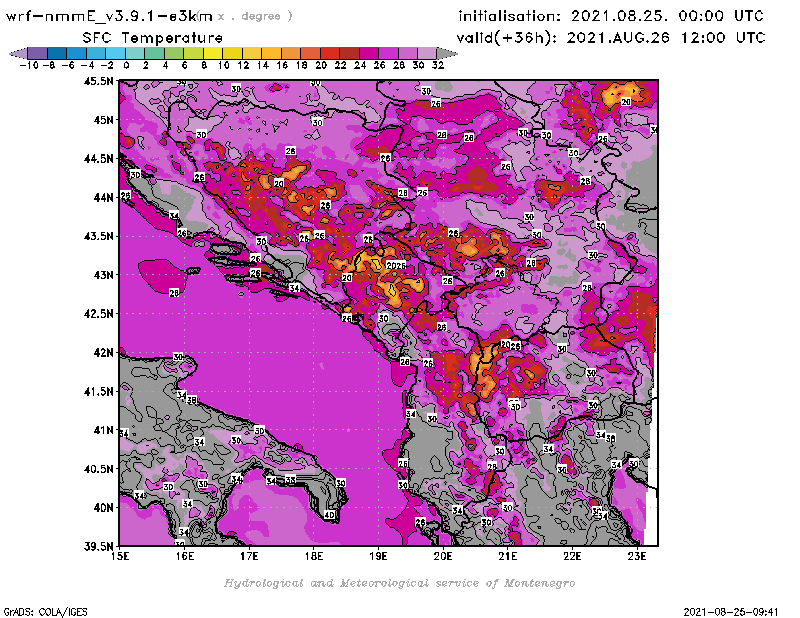Click the '19E' longitude label
Screen dimensions: 800x618
378,556
